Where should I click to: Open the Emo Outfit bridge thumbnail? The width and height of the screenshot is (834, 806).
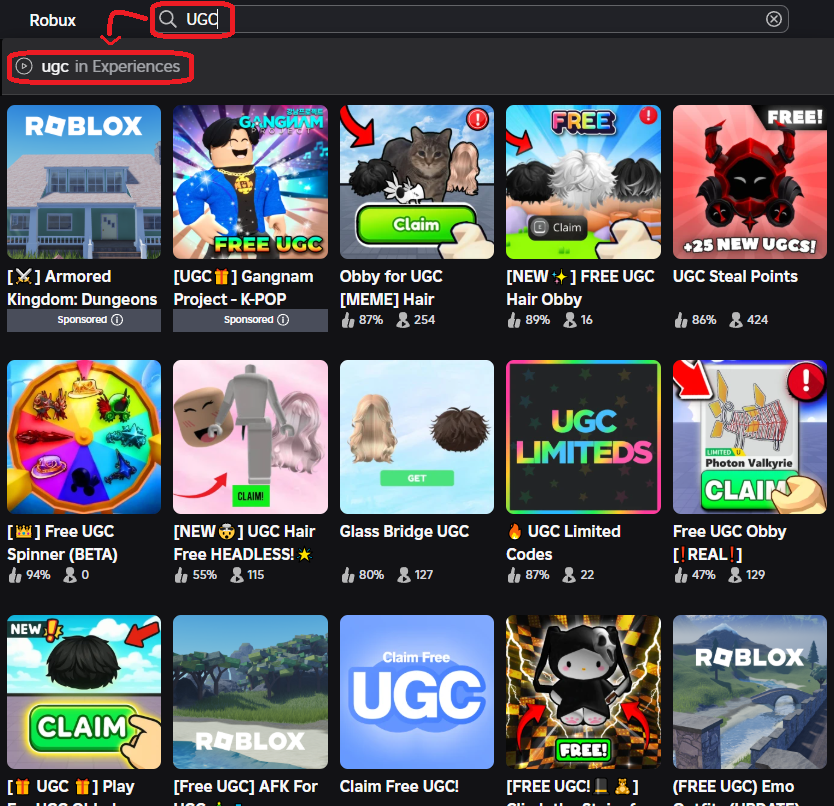750,692
